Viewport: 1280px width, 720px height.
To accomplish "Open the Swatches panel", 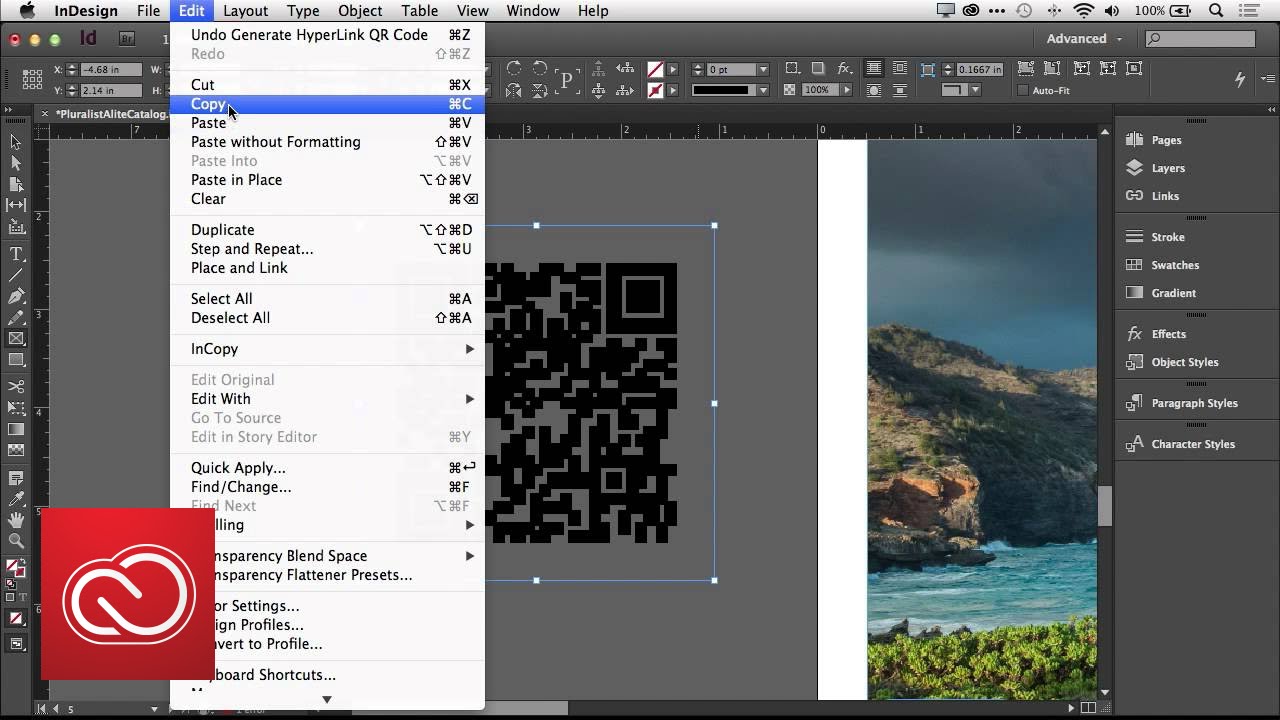I will point(1174,265).
